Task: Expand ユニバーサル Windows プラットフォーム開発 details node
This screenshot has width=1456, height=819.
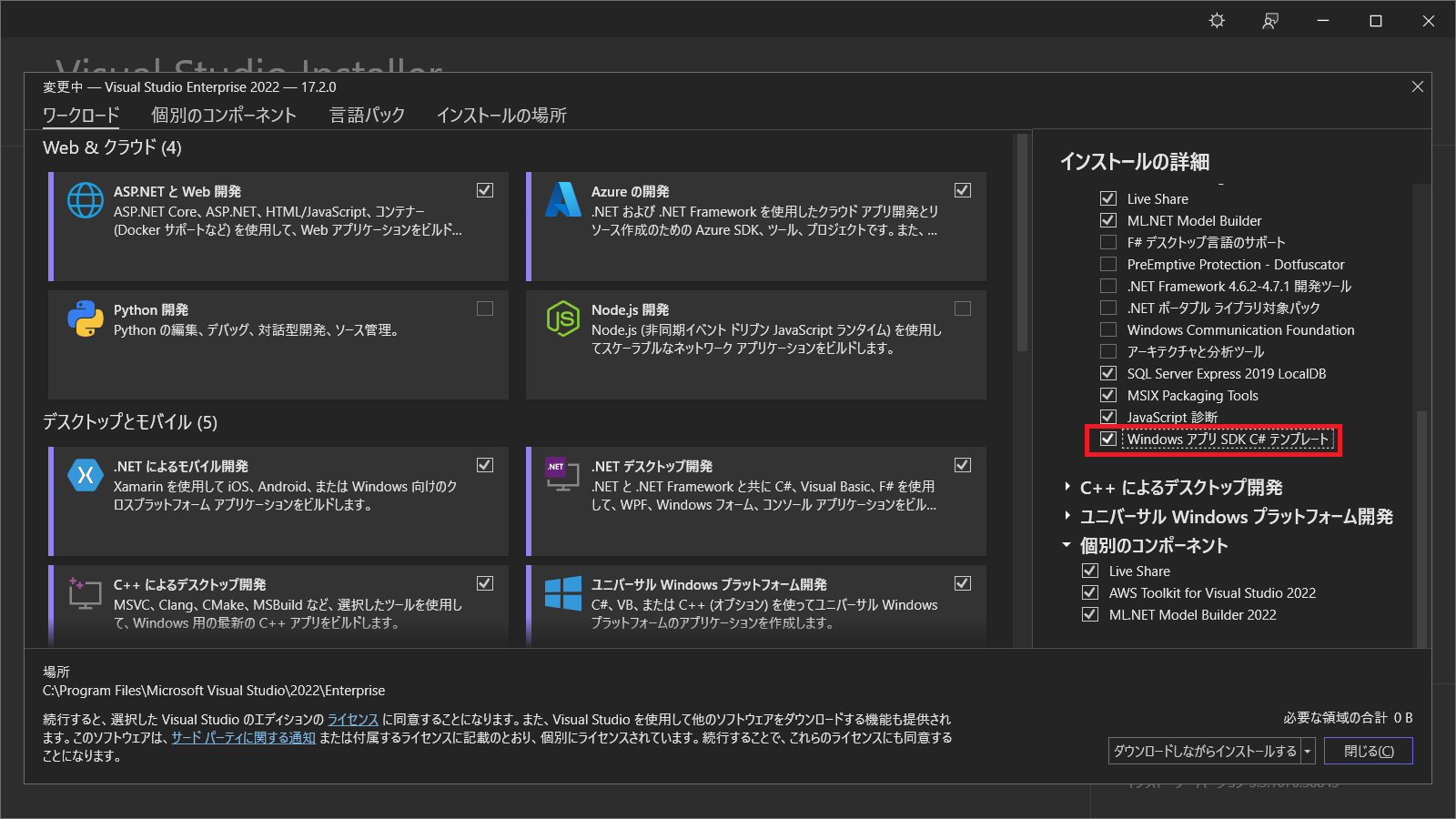Action: [x=1067, y=516]
